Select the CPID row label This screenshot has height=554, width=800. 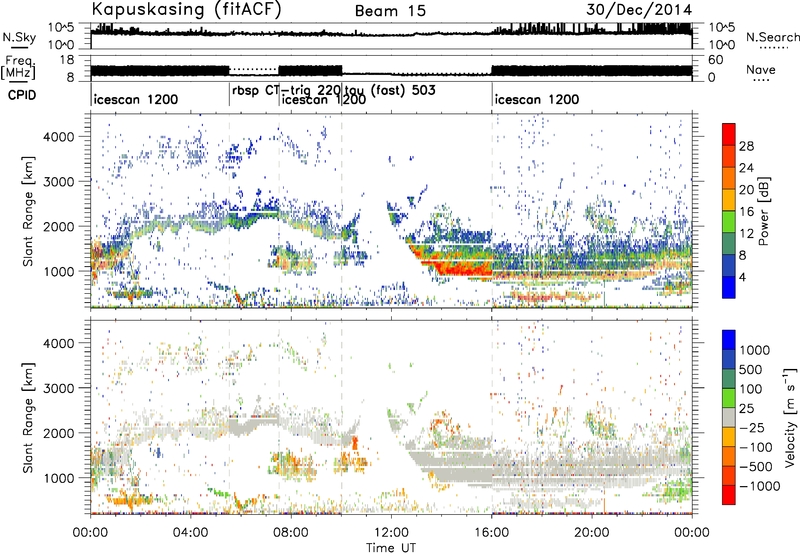click(x=22, y=95)
